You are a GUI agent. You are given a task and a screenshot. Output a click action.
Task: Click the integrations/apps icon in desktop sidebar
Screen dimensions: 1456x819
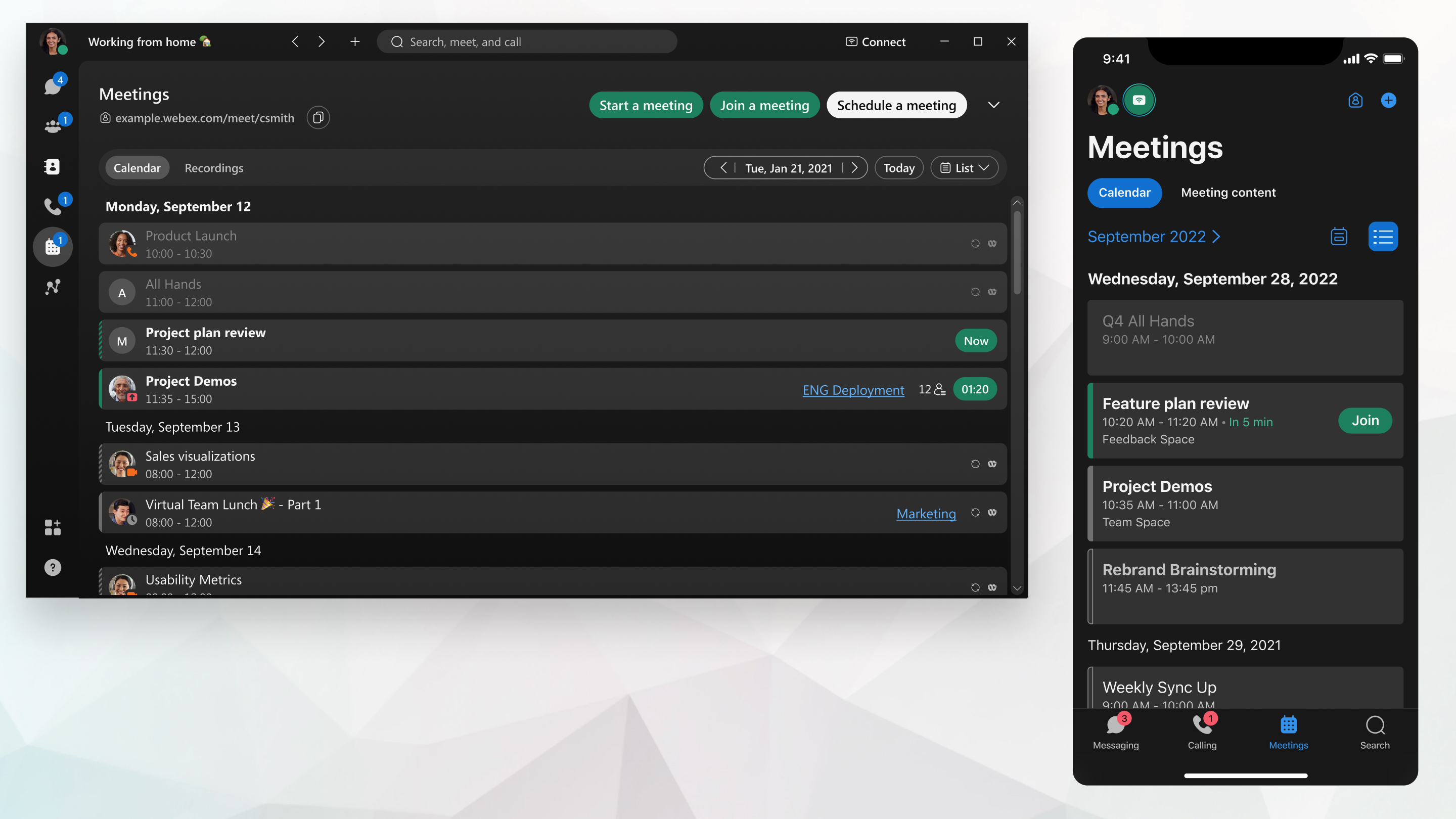click(52, 528)
